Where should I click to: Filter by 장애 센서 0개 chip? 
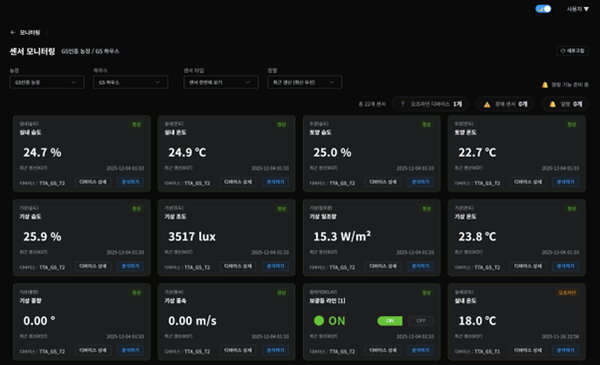tap(505, 104)
